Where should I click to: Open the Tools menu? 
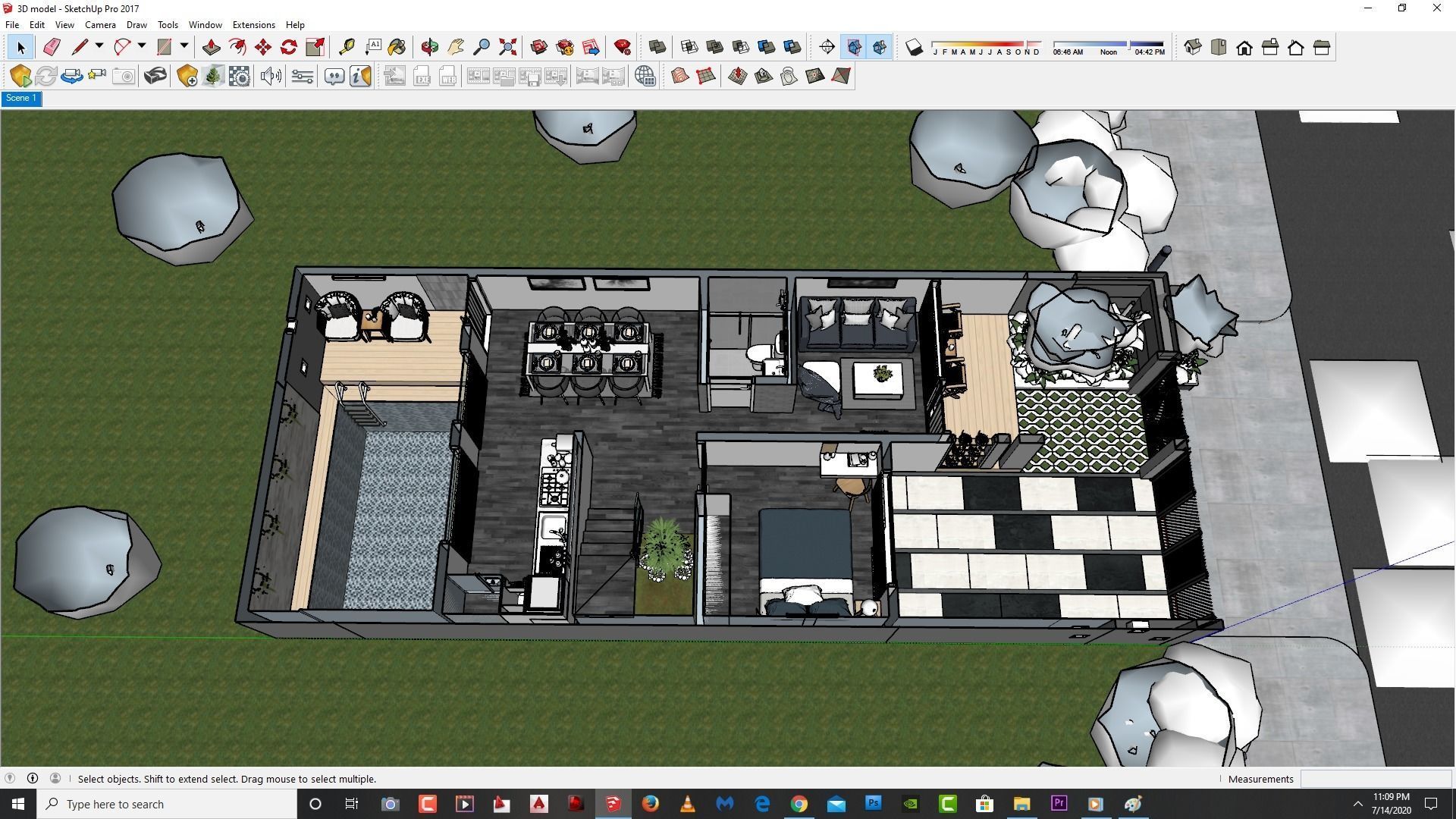coord(168,25)
